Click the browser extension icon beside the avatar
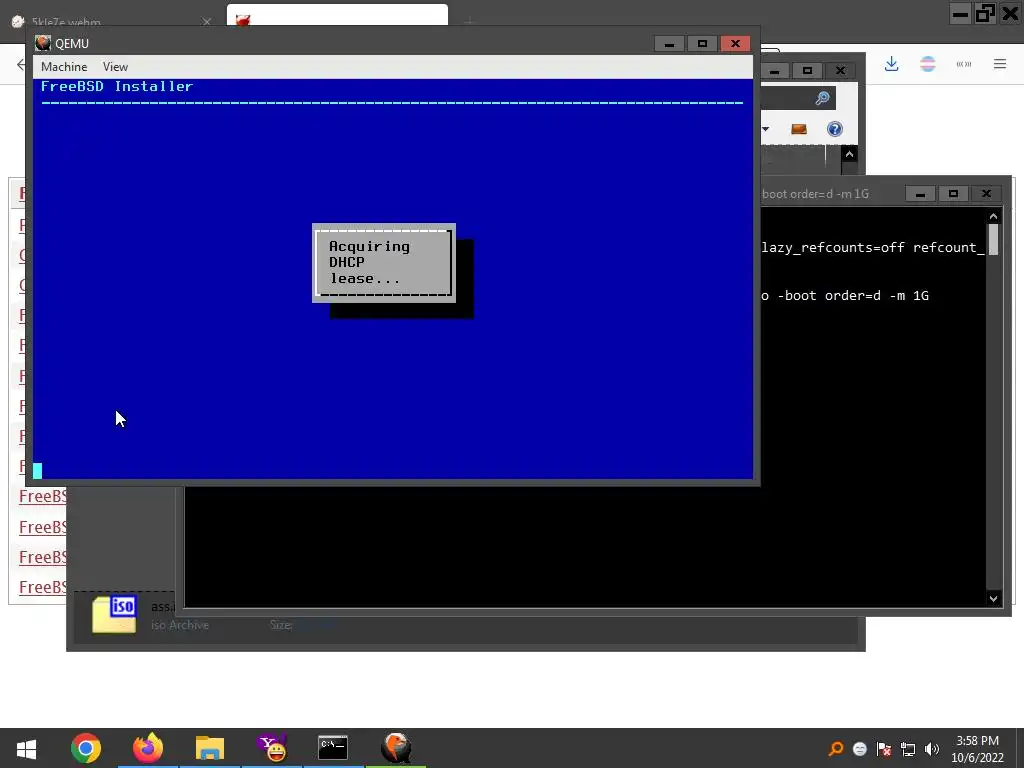Viewport: 1024px width, 768px height. coord(964,64)
